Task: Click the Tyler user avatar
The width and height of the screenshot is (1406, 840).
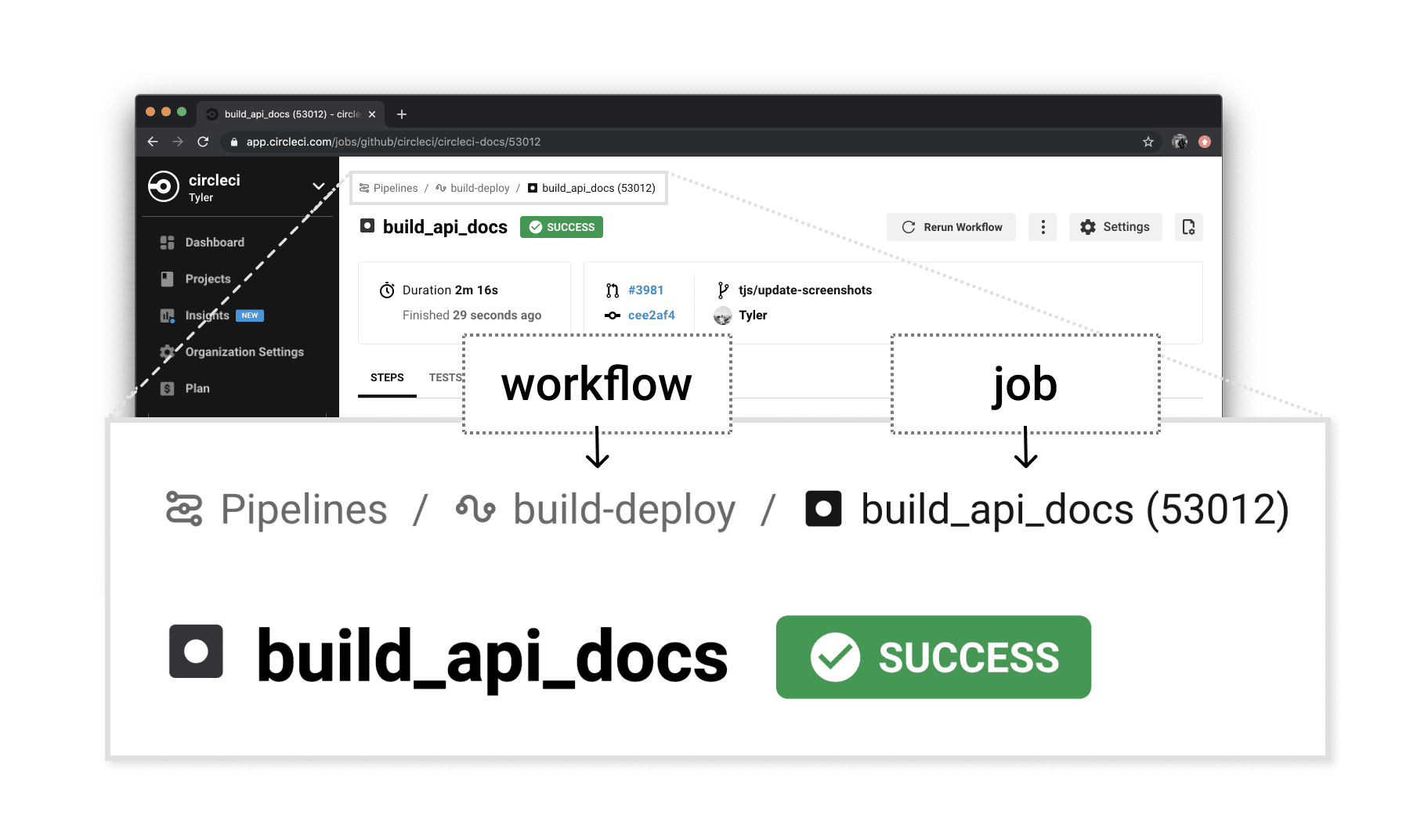Action: (723, 315)
